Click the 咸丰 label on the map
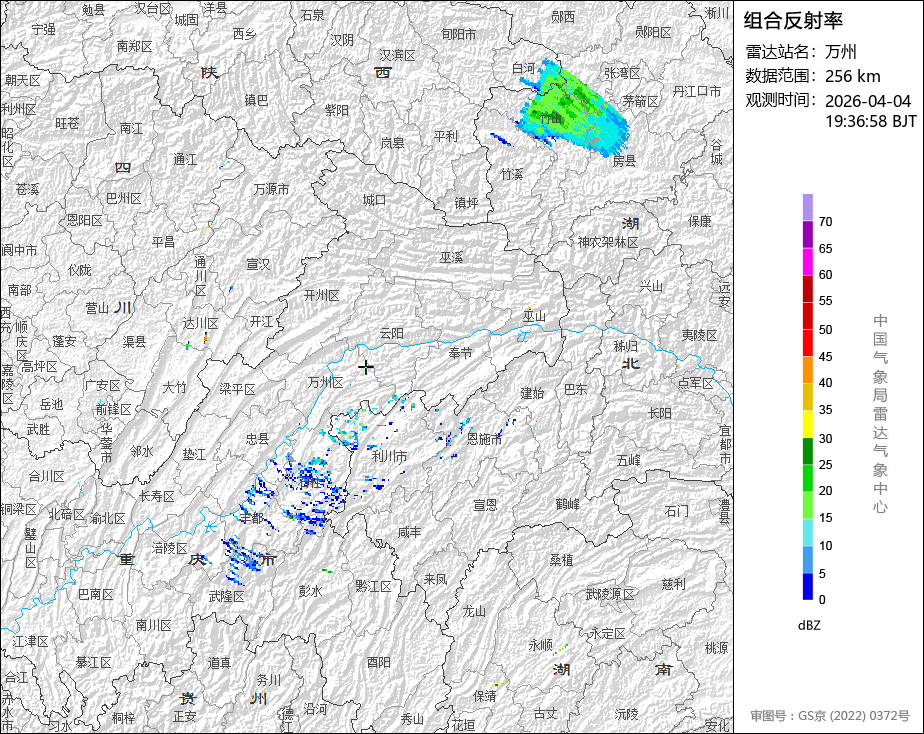Screen dimensions: 924x734 [x=410, y=533]
